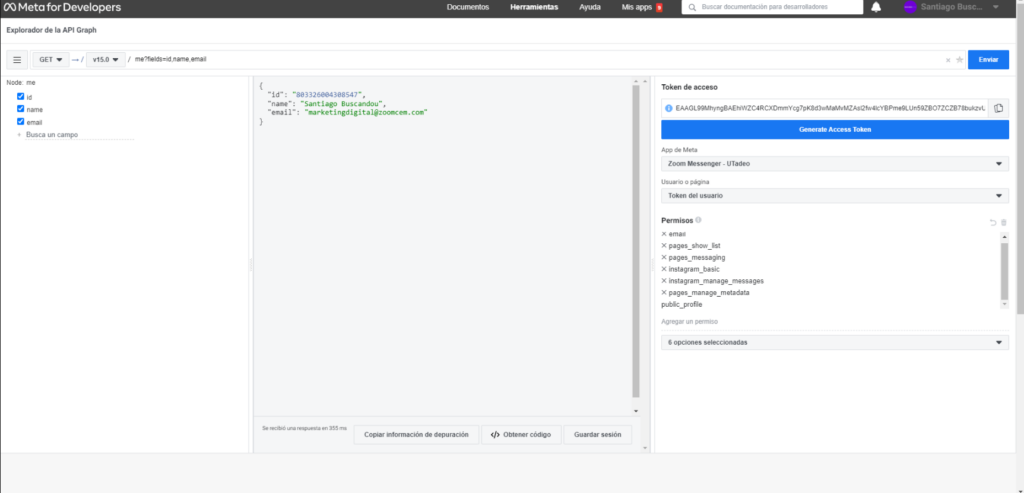Clear the query with the X icon
This screenshot has height=493, width=1024.
pos(948,60)
